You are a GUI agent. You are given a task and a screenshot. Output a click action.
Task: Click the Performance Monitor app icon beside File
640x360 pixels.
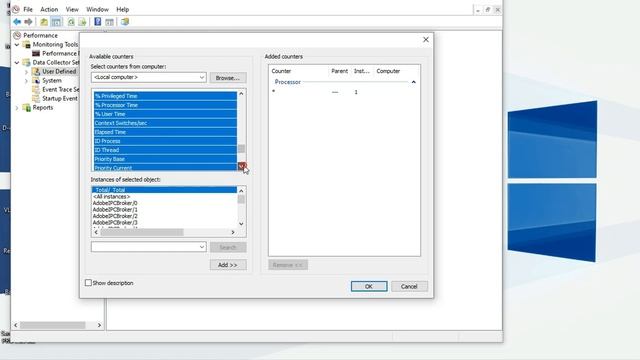click(x=16, y=9)
